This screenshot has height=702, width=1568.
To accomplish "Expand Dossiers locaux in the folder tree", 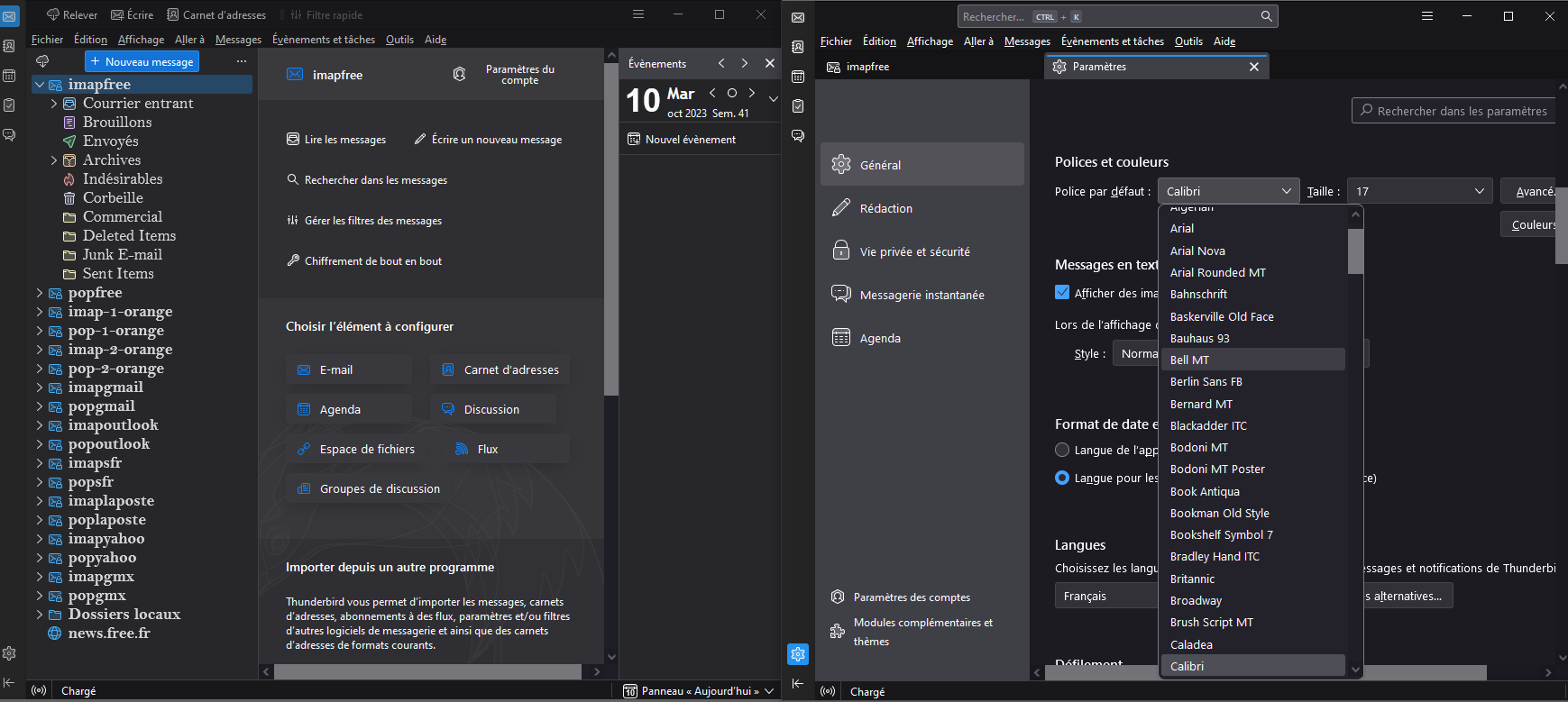I will pyautogui.click(x=39, y=615).
